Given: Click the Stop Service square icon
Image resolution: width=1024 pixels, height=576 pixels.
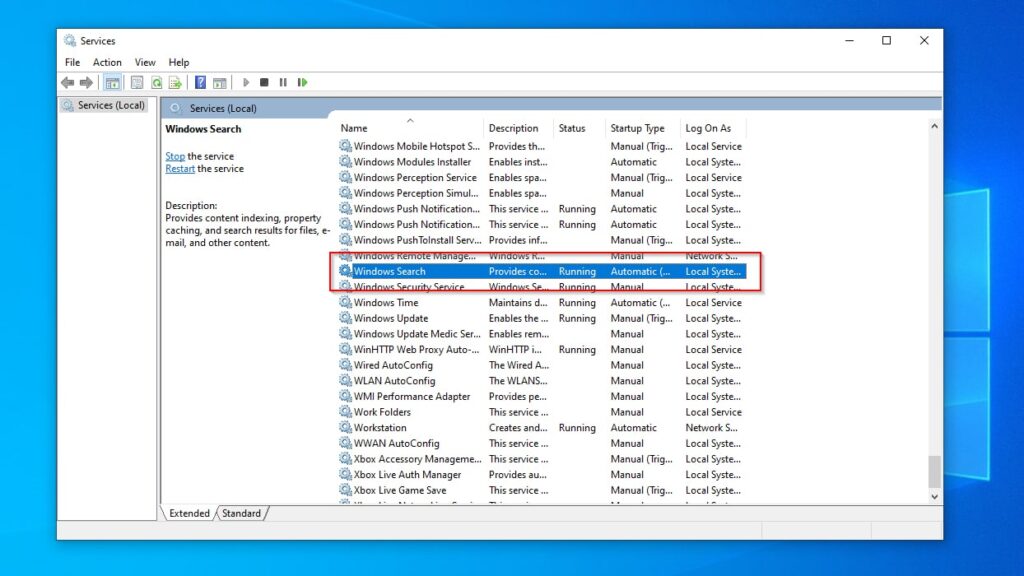Looking at the screenshot, I should [x=265, y=82].
